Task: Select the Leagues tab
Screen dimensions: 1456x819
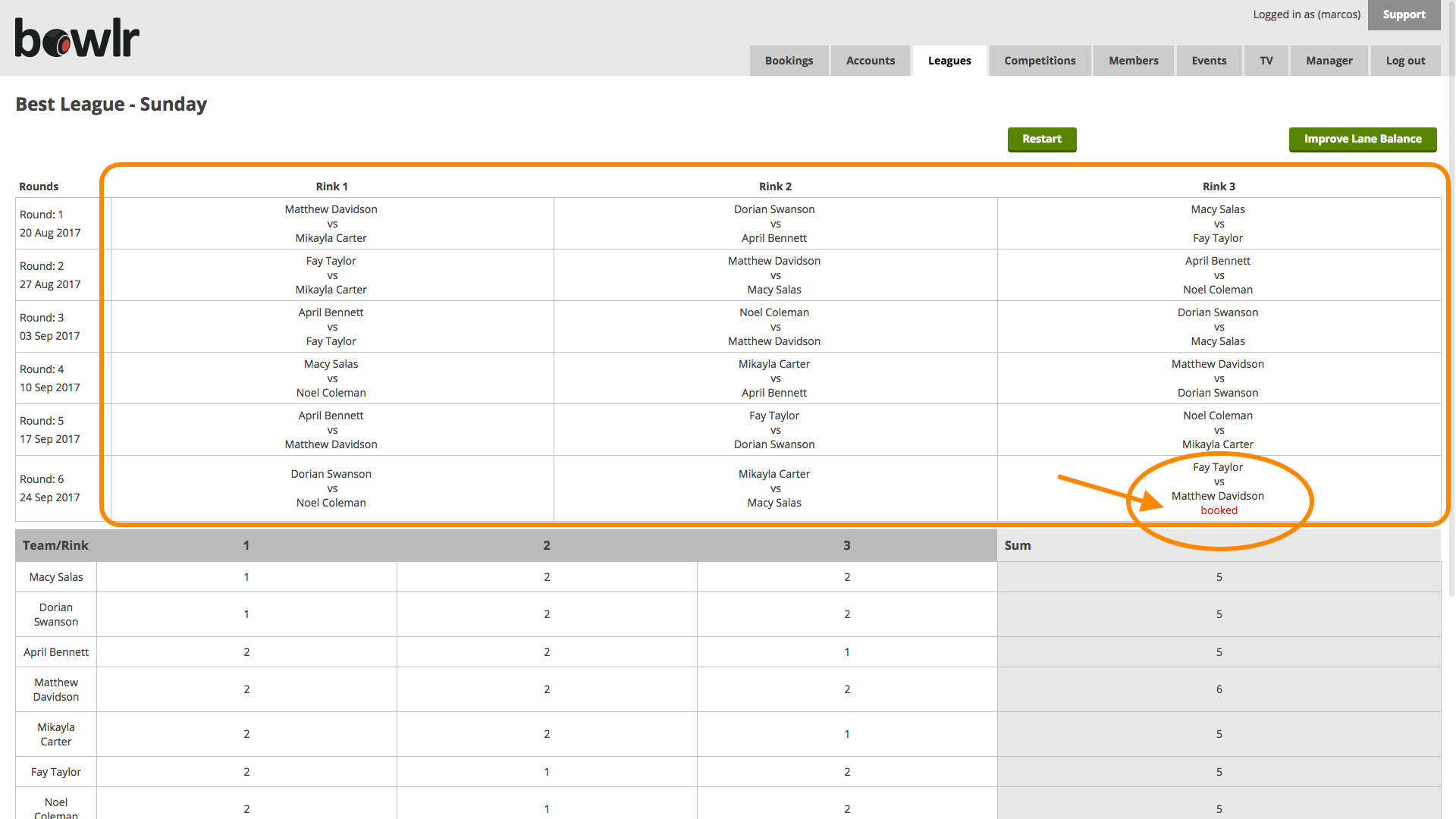Action: click(949, 61)
